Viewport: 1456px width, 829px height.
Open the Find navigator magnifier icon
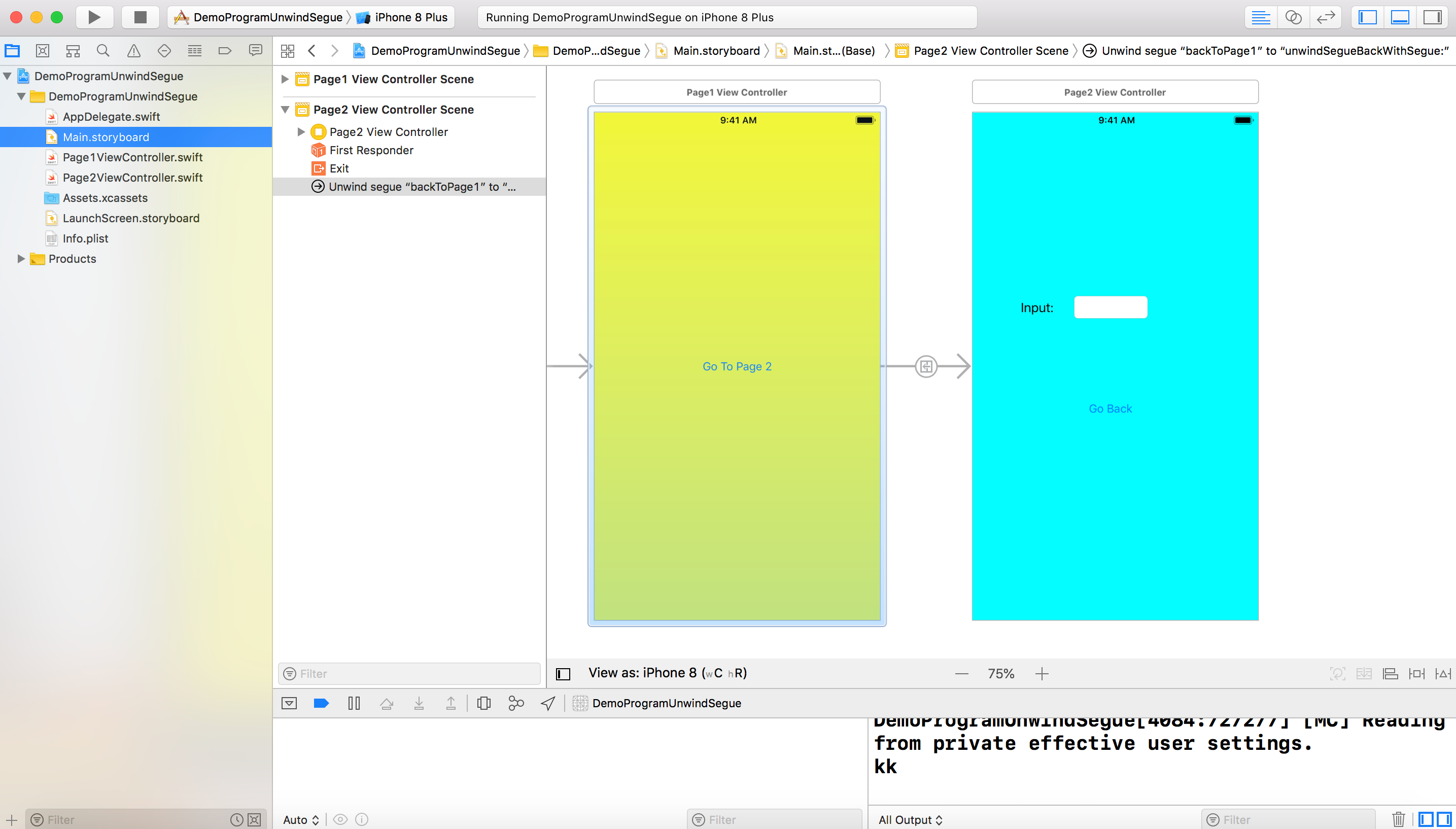pyautogui.click(x=103, y=51)
